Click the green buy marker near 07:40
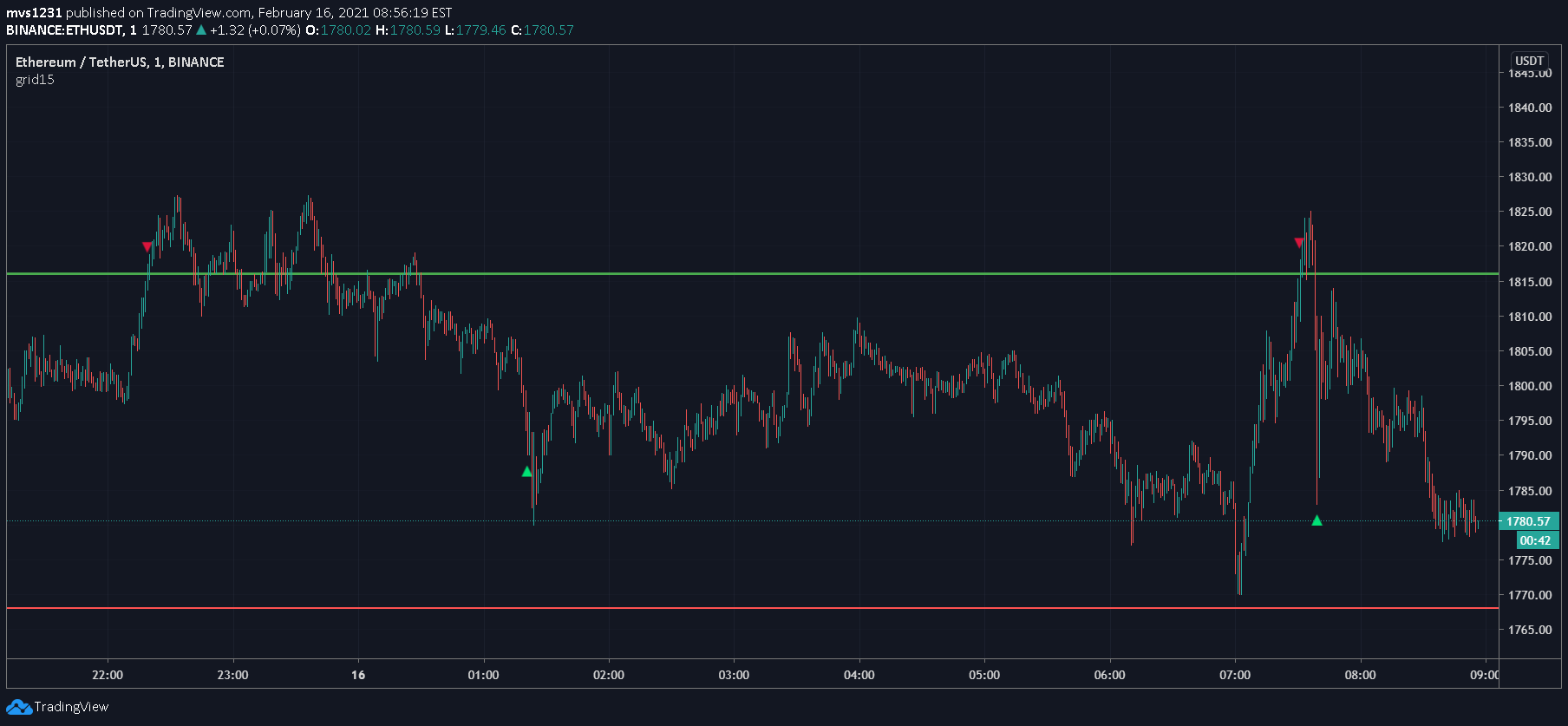 (x=1316, y=520)
